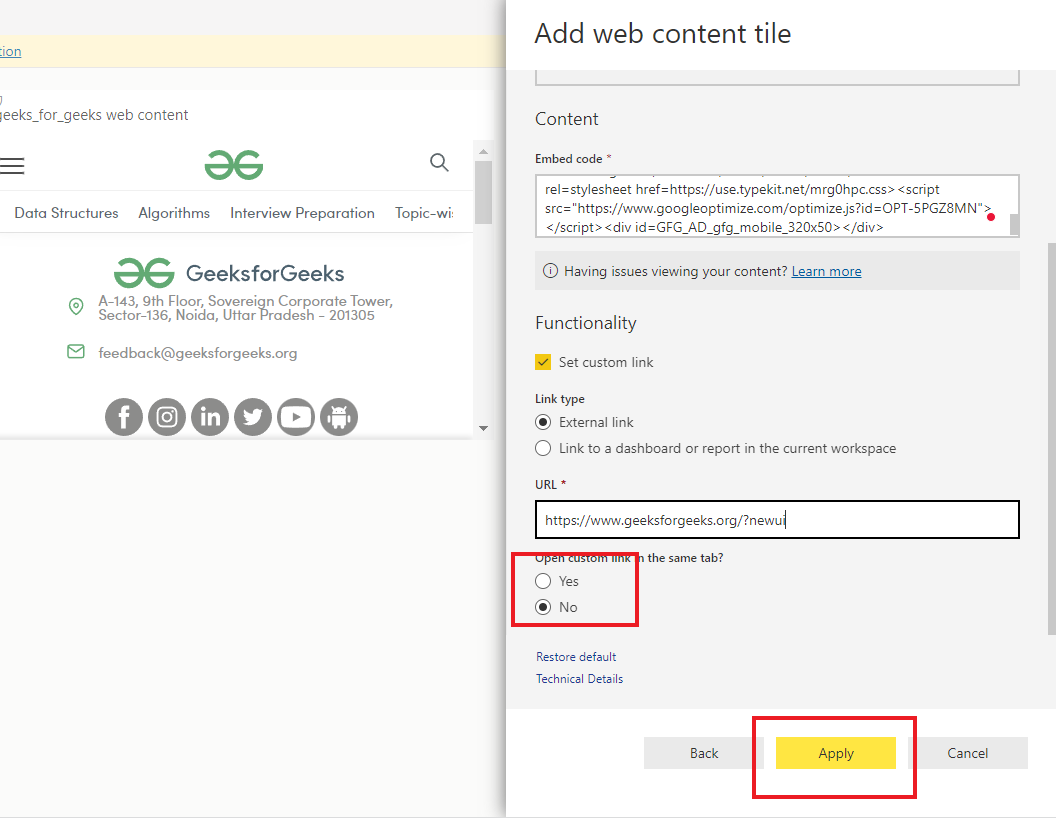This screenshot has width=1056, height=825.
Task: Choose Yes for opening in same tab
Action: click(543, 581)
